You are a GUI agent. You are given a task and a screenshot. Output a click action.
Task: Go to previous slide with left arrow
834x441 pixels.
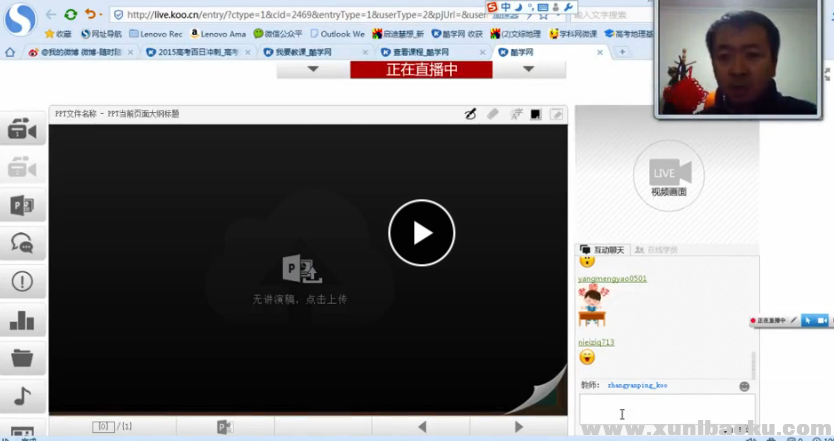[422, 427]
